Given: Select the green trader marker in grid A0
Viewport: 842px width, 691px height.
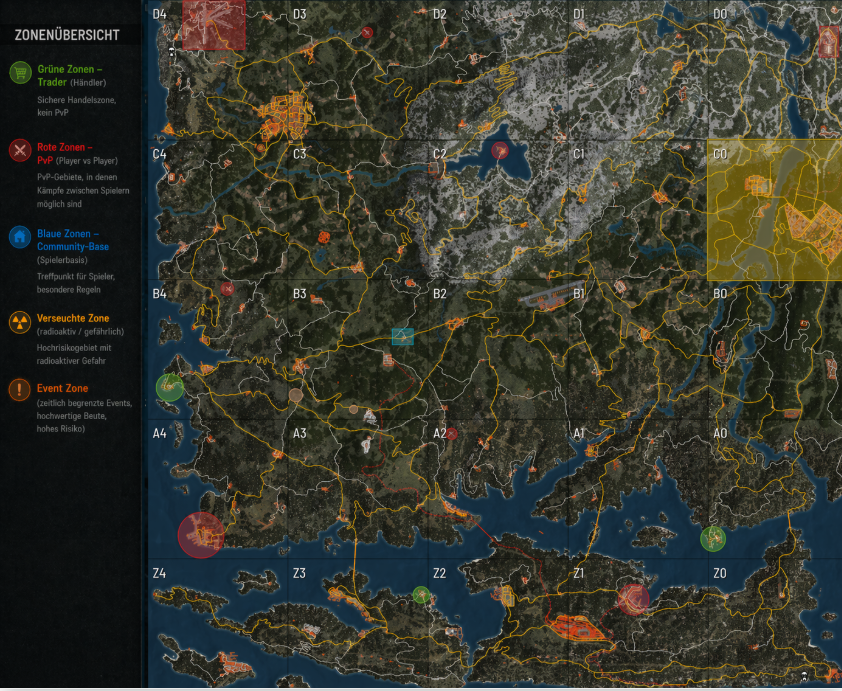Looking at the screenshot, I should click(713, 538).
